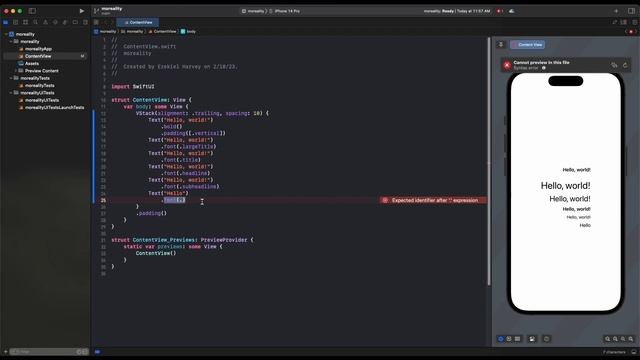
Task: Click the red error badge in activity bar
Action: point(500,11)
